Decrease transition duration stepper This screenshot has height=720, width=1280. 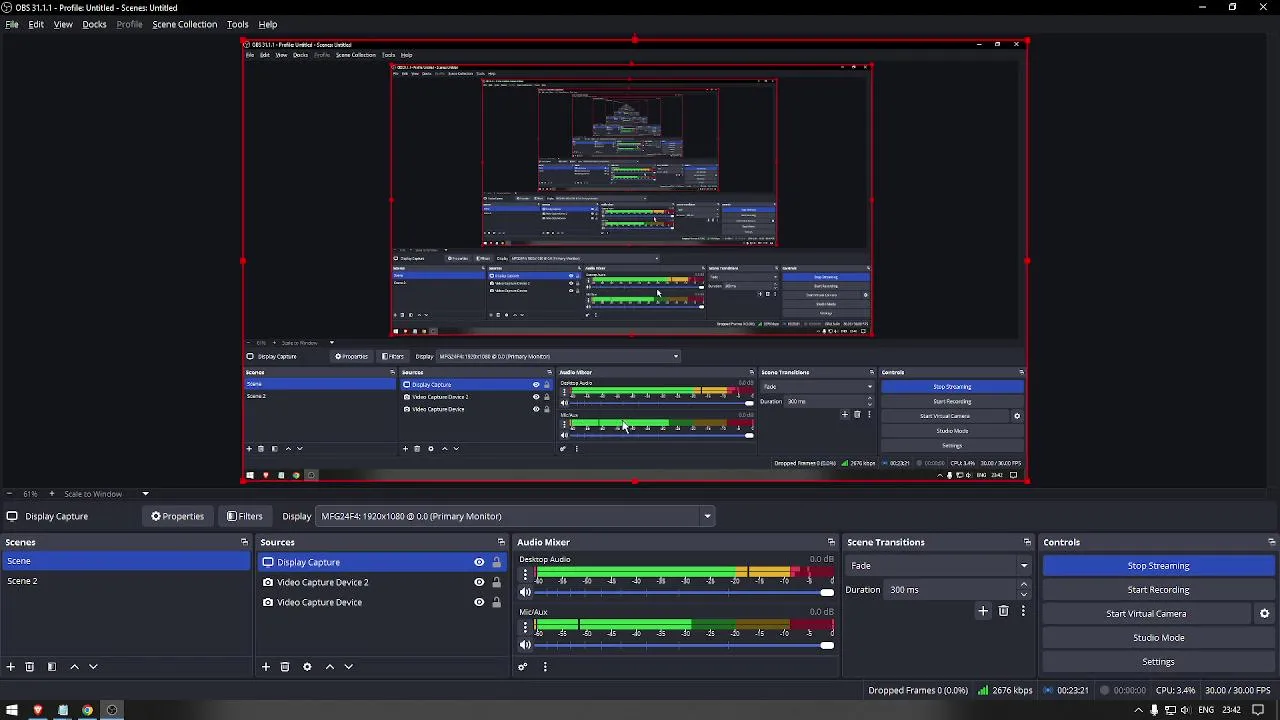[x=1023, y=595]
